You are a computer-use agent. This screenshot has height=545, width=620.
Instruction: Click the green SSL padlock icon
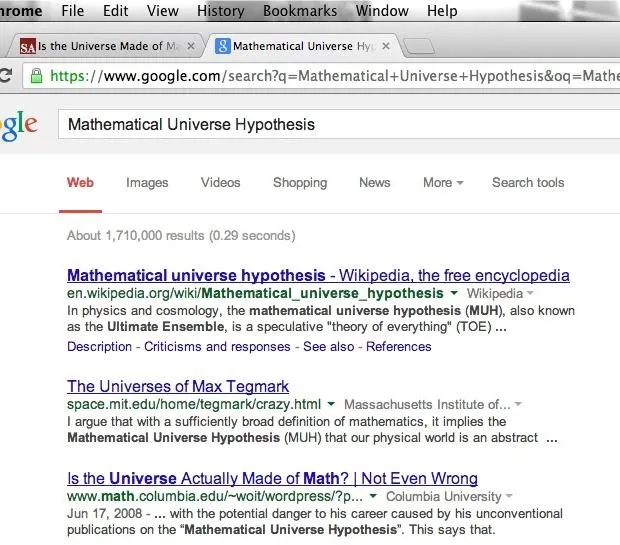(36, 76)
